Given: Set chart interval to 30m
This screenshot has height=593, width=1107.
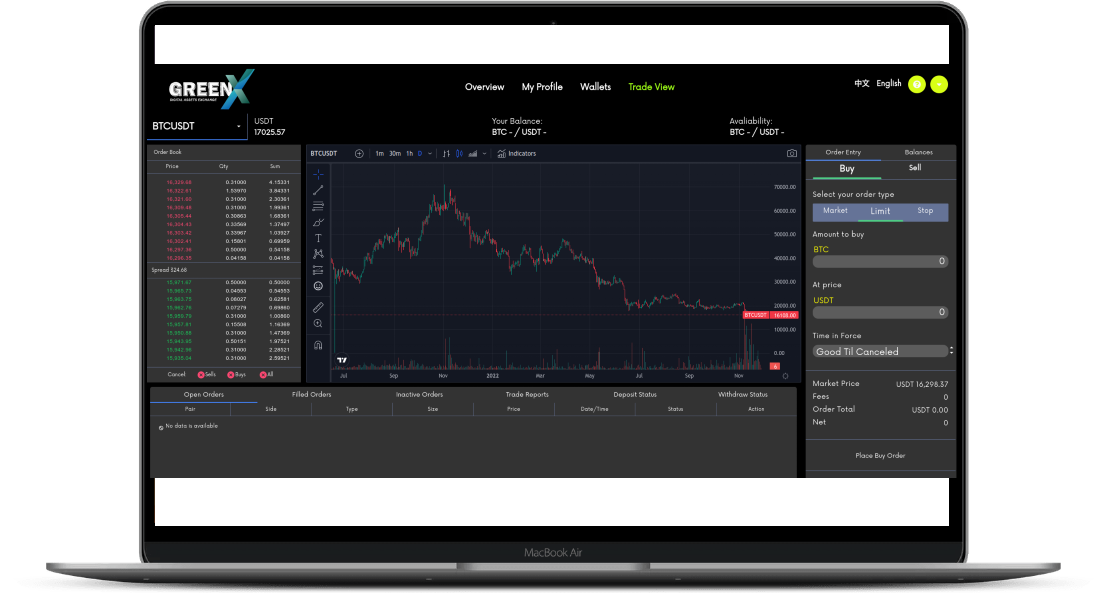Looking at the screenshot, I should click(395, 154).
